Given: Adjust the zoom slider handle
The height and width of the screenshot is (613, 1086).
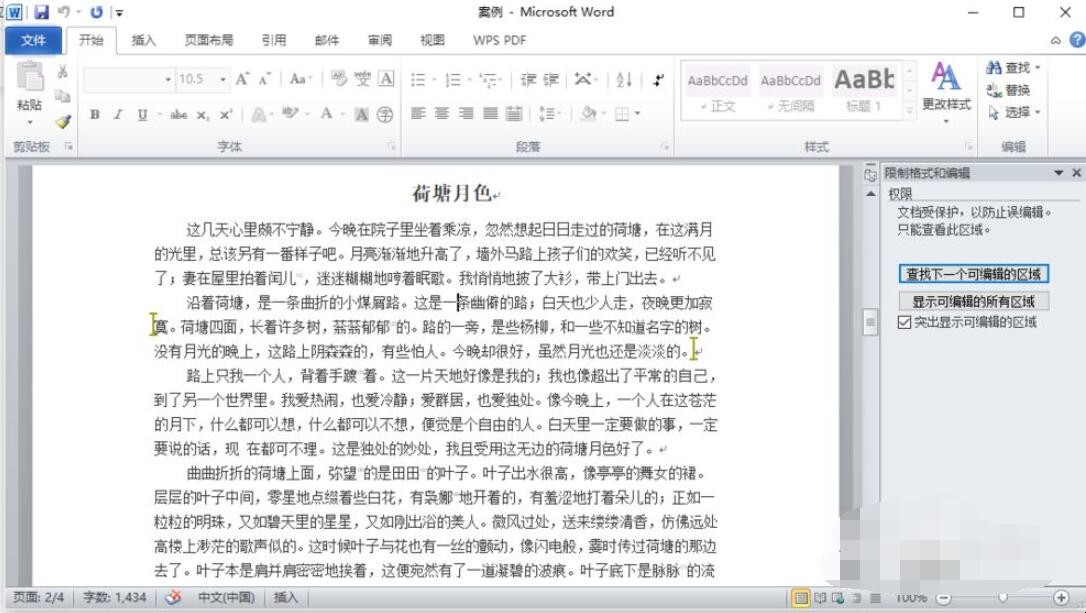Looking at the screenshot, I should [x=1002, y=598].
